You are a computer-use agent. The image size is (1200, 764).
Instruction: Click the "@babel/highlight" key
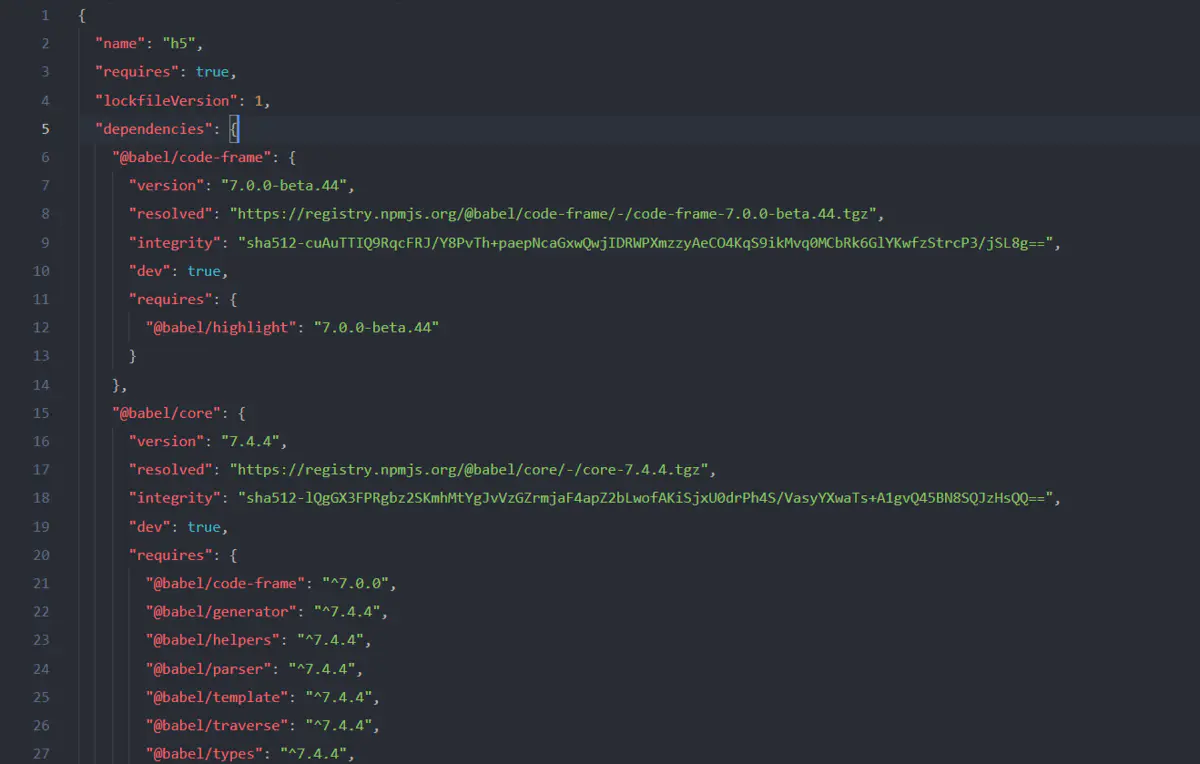[x=221, y=328]
